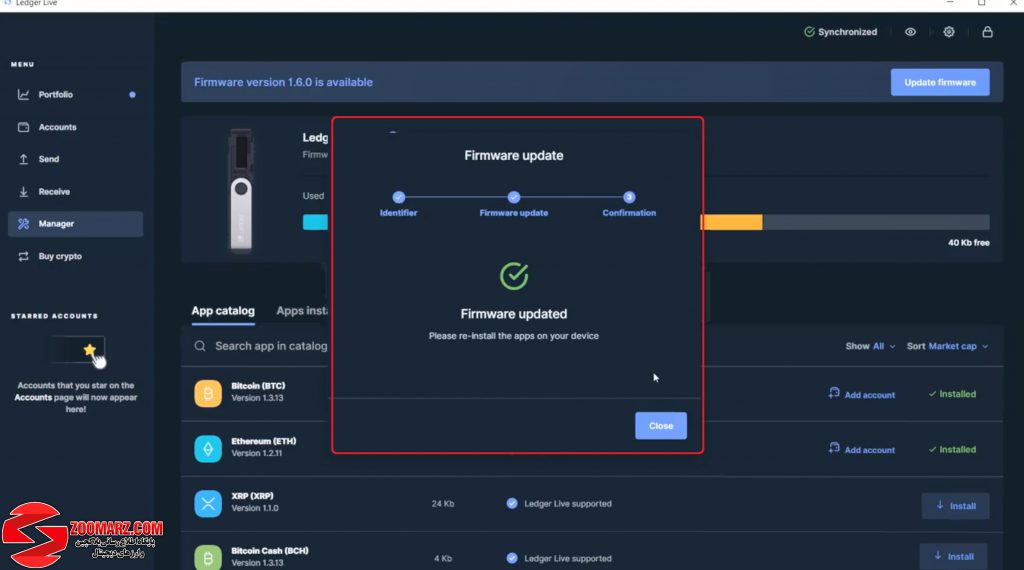
Task: Click the Firmware updated heading
Action: [514, 314]
